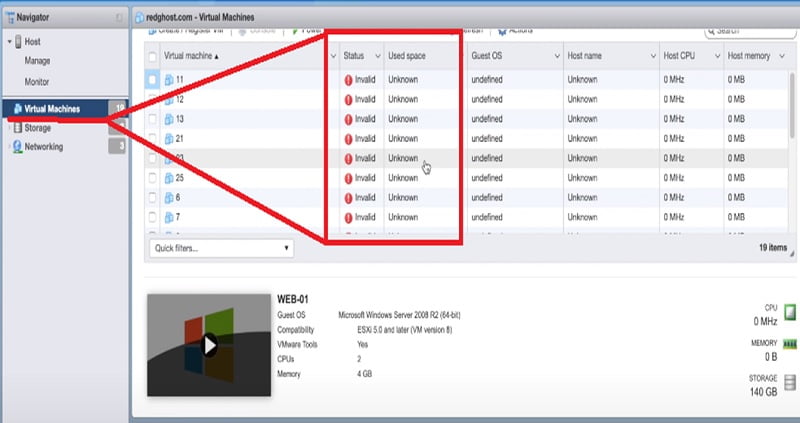Click the Host server icon in Navigator

click(x=18, y=42)
